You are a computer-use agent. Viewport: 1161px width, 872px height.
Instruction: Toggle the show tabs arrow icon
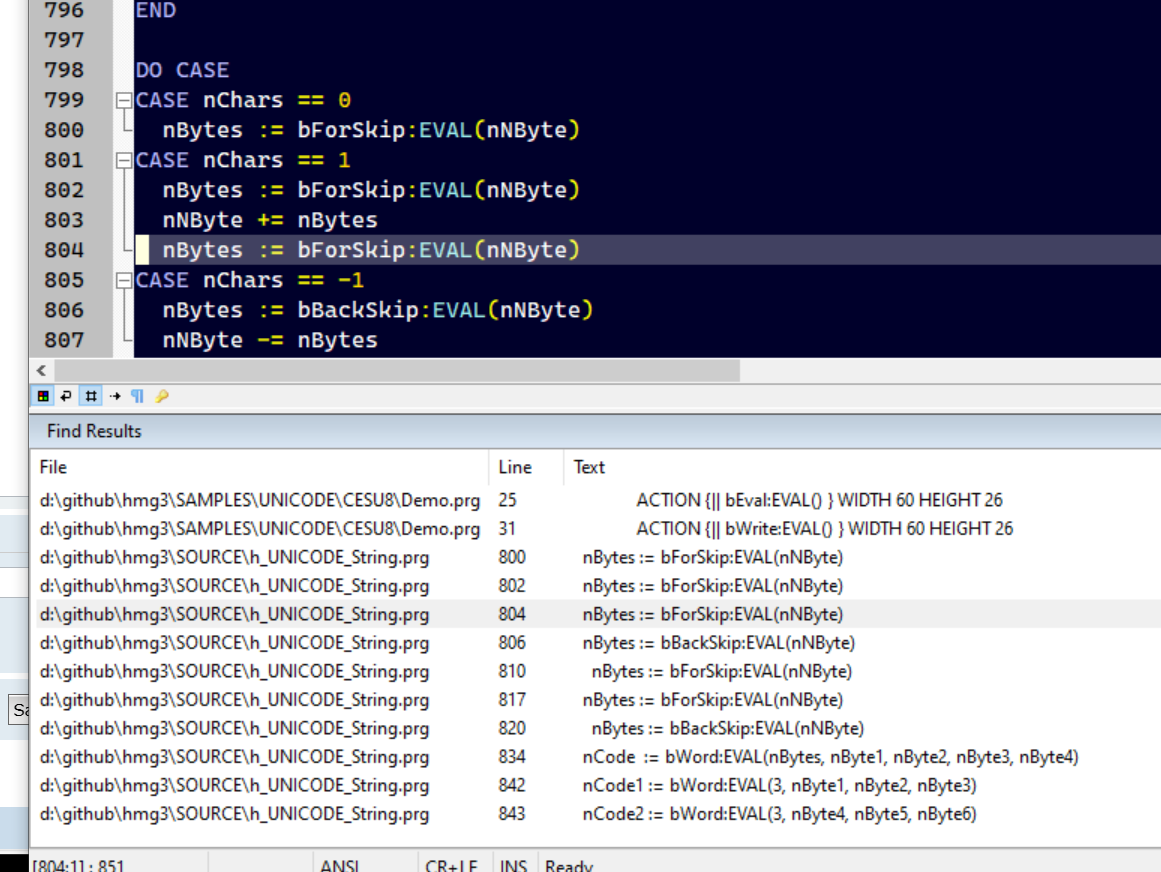coord(115,396)
